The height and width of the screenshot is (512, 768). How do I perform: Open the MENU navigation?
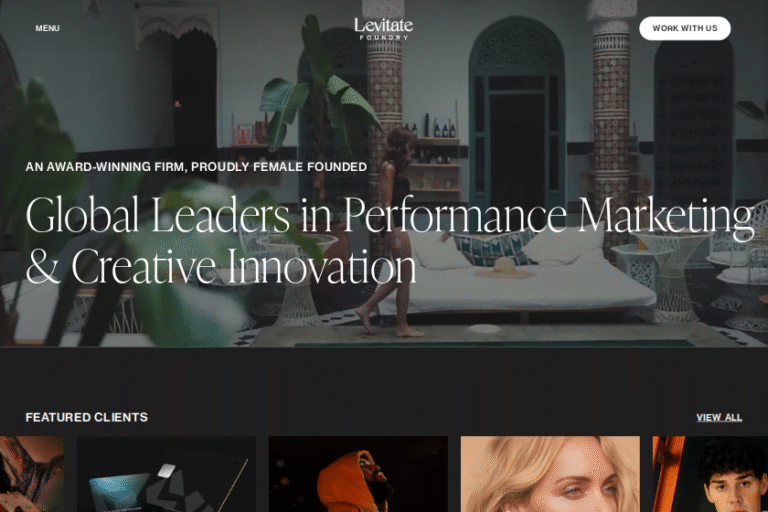click(x=48, y=28)
